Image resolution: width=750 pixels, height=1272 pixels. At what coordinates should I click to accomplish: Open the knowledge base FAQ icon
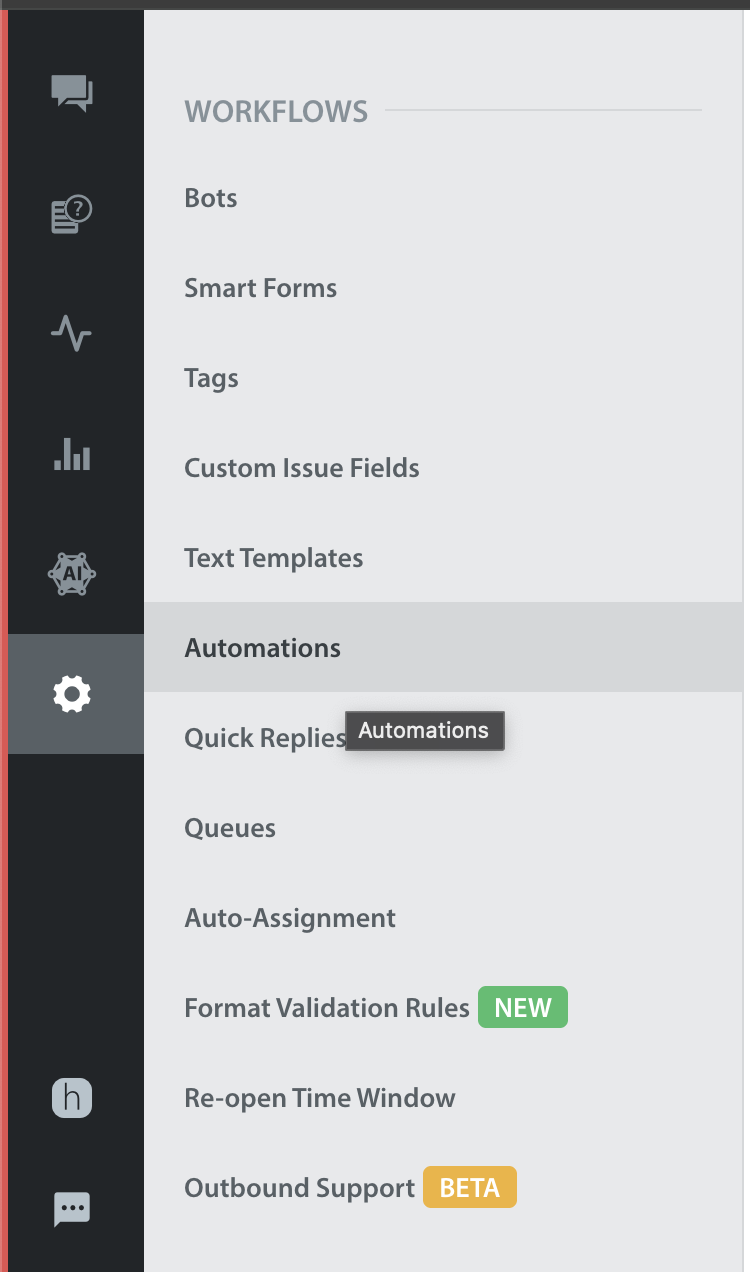point(72,214)
